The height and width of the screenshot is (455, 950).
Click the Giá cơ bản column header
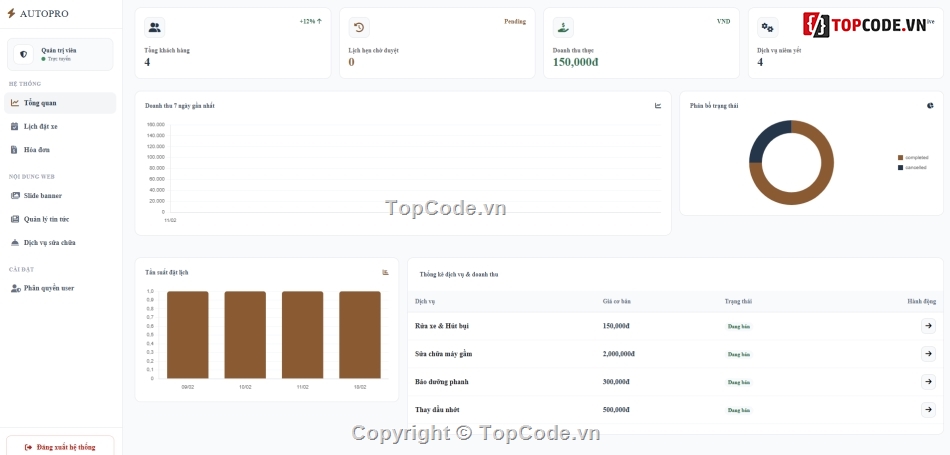point(617,301)
